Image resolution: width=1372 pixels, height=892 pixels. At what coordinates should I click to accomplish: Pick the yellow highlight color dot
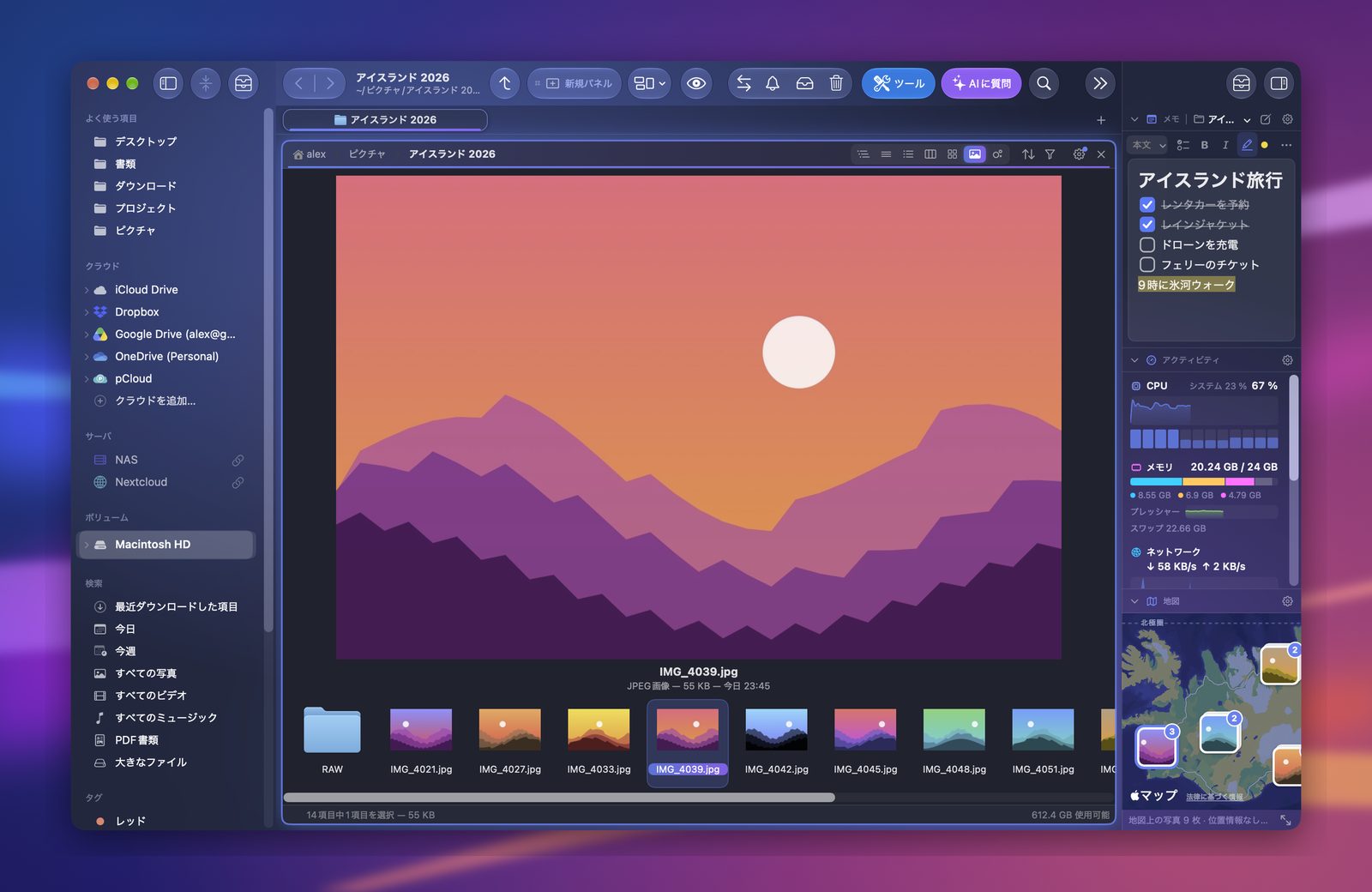[1265, 145]
